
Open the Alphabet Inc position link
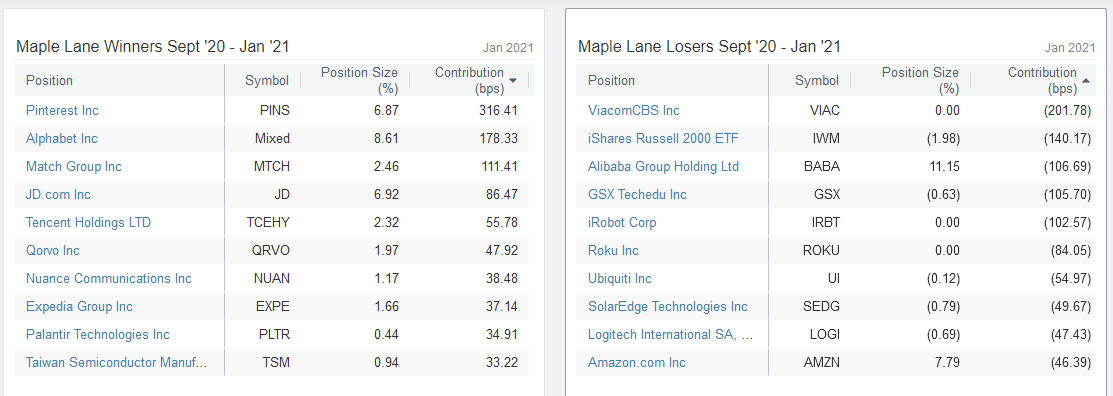(x=62, y=138)
